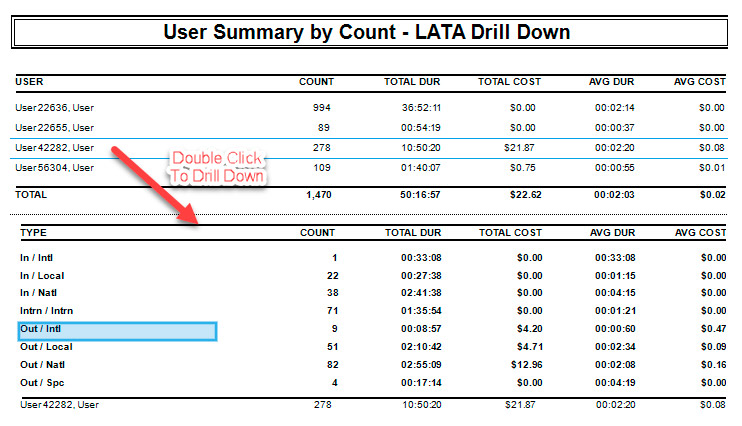The width and height of the screenshot is (742, 426).
Task: Click the Double Click To Drill Down annotation
Action: click(x=218, y=167)
